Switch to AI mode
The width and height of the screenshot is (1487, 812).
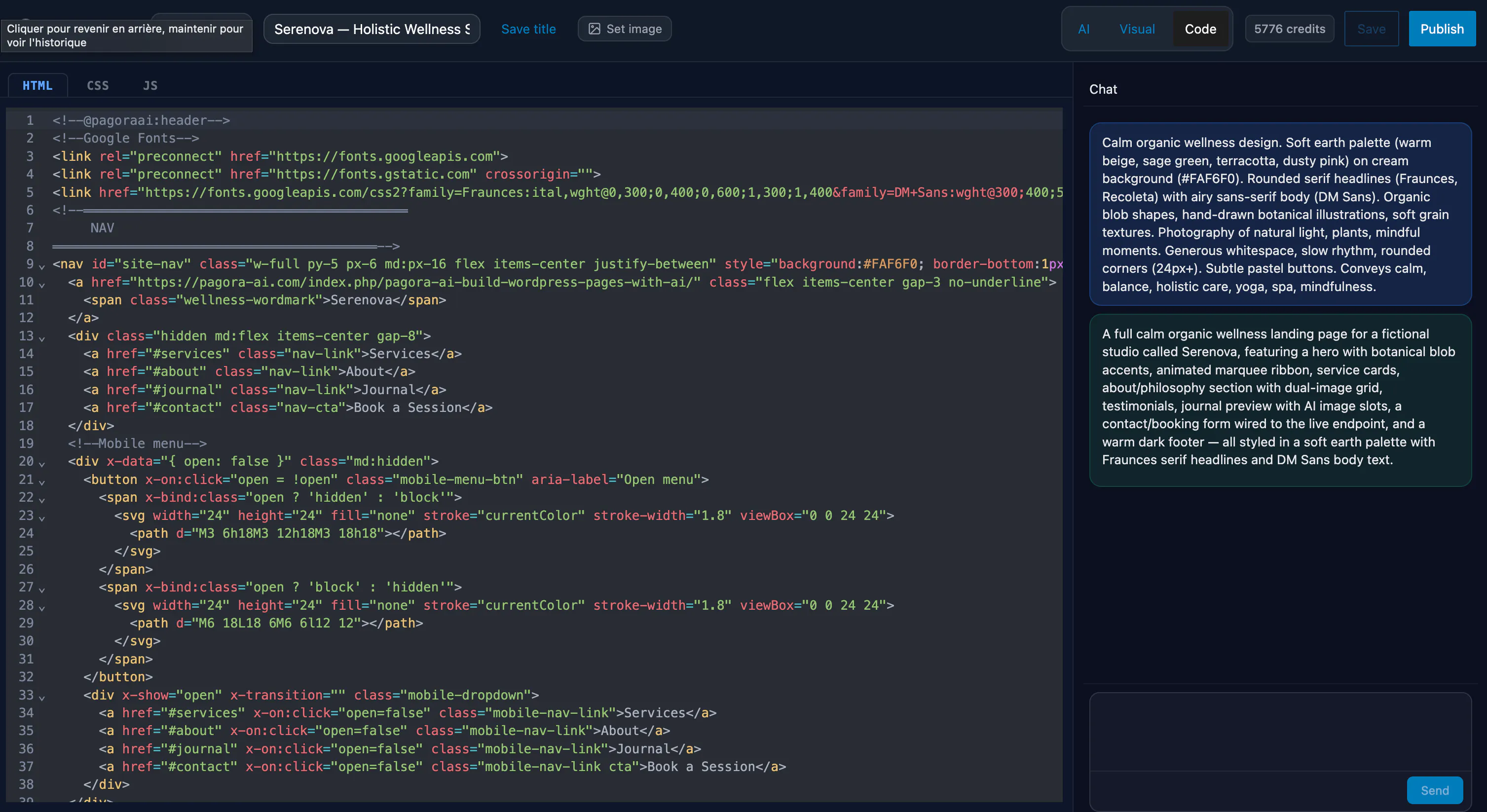(x=1083, y=29)
